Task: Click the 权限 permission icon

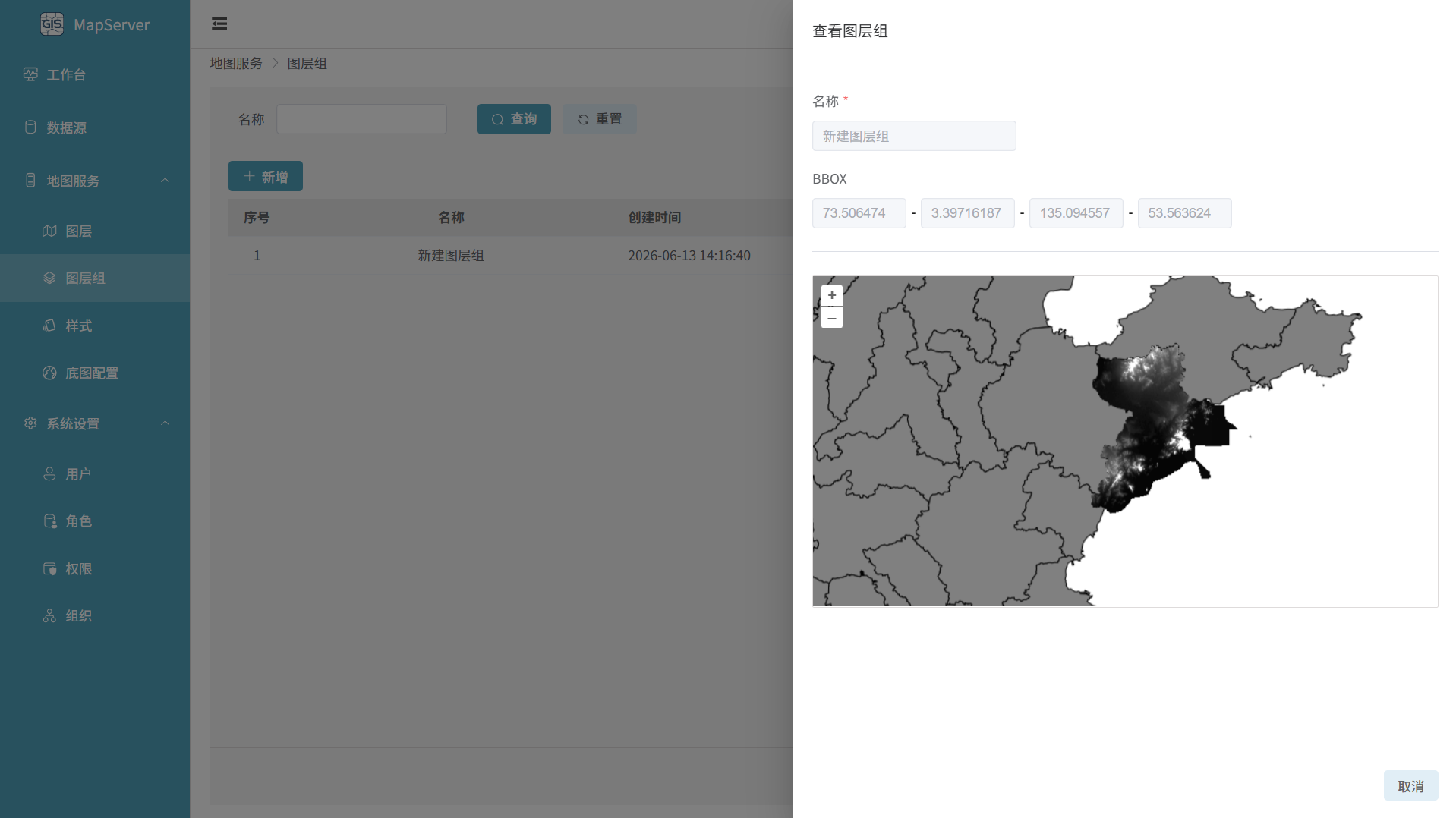Action: point(49,568)
